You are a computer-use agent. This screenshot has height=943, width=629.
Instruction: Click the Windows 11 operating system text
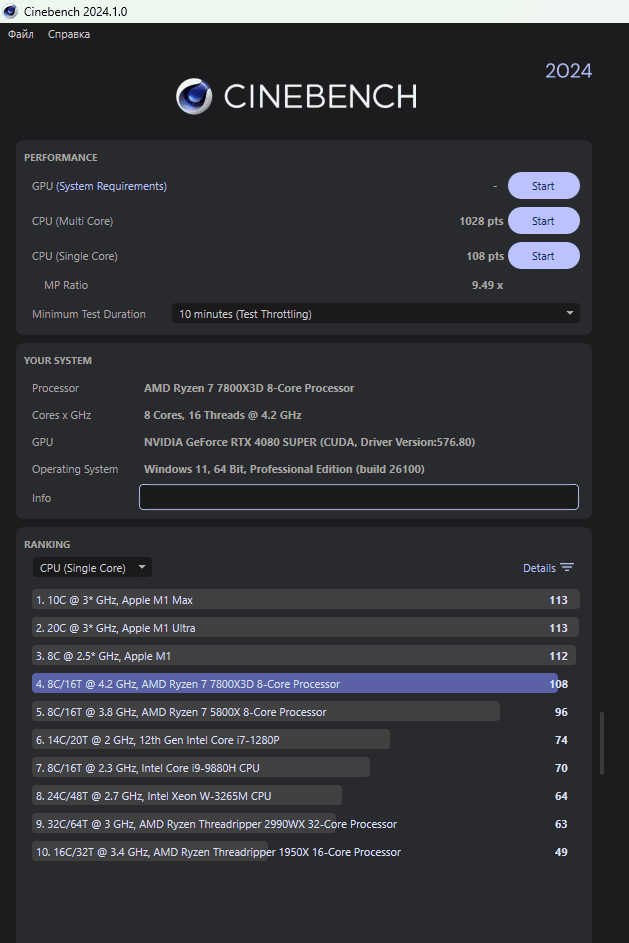[x=284, y=469]
